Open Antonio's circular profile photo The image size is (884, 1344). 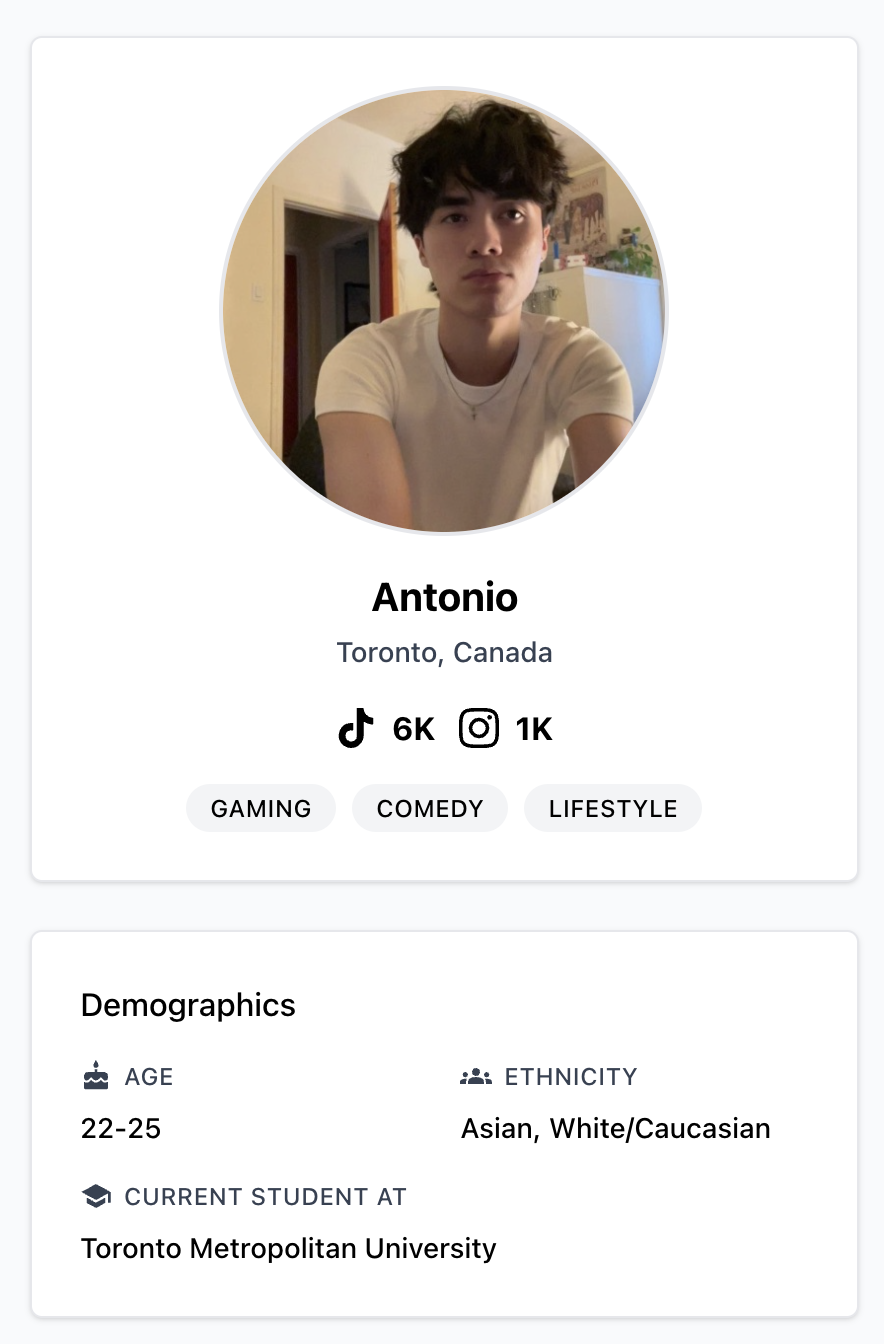click(x=444, y=310)
